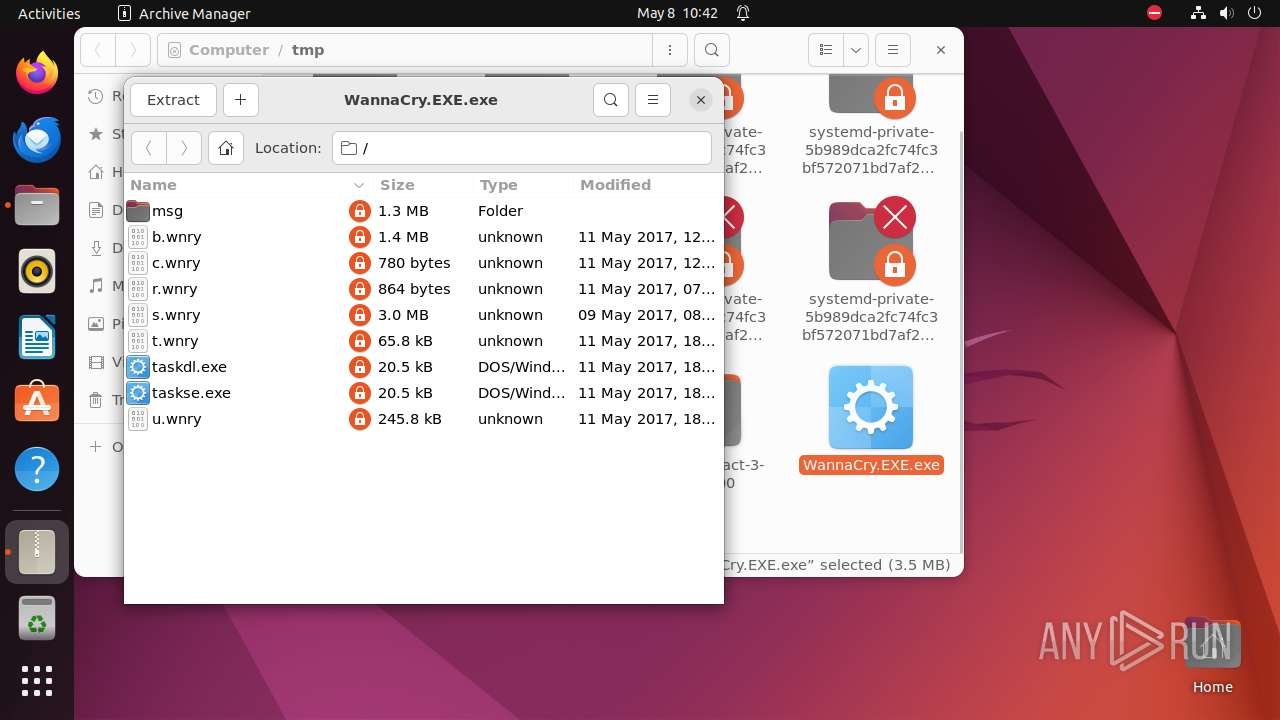Launch Firefox from the dock
The height and width of the screenshot is (720, 1280).
pos(37,73)
